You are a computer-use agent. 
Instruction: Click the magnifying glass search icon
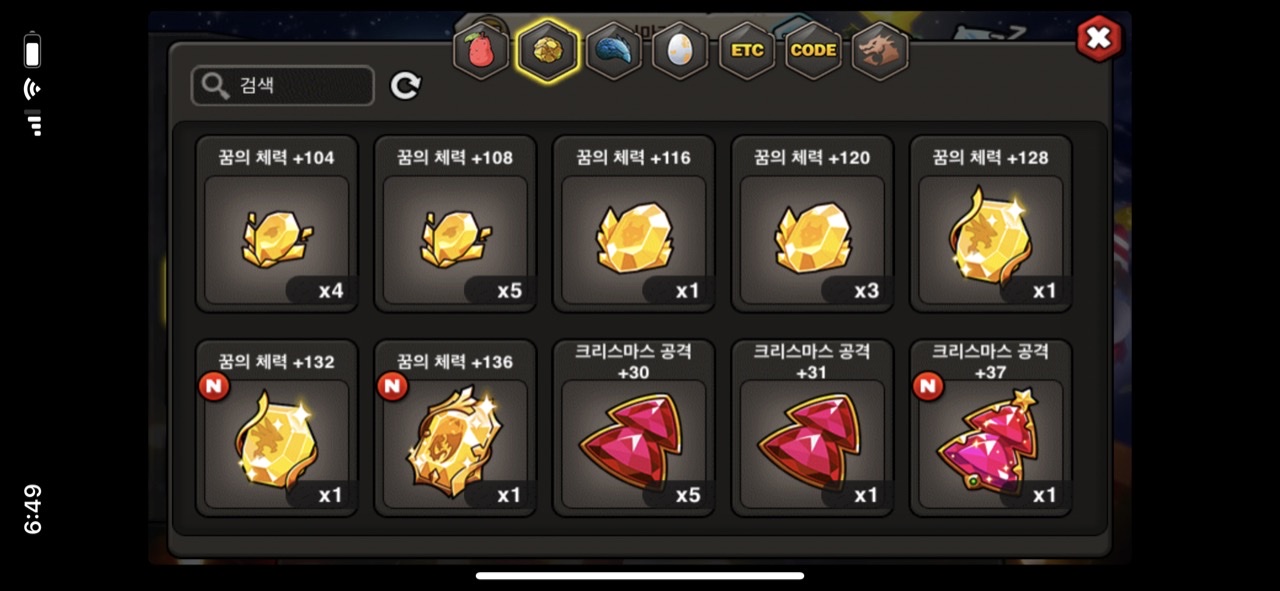(215, 86)
